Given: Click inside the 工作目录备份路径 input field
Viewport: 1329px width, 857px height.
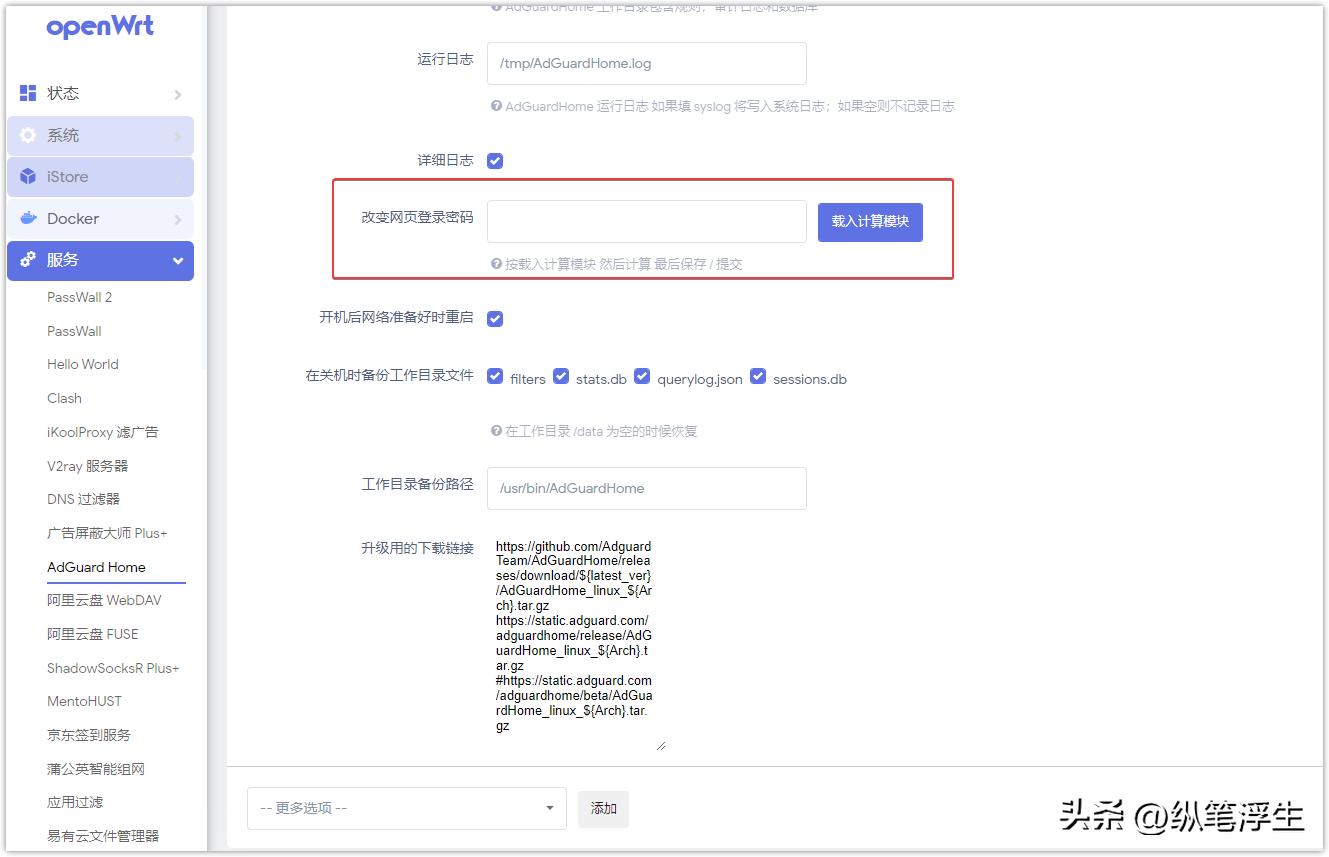Looking at the screenshot, I should tap(646, 488).
